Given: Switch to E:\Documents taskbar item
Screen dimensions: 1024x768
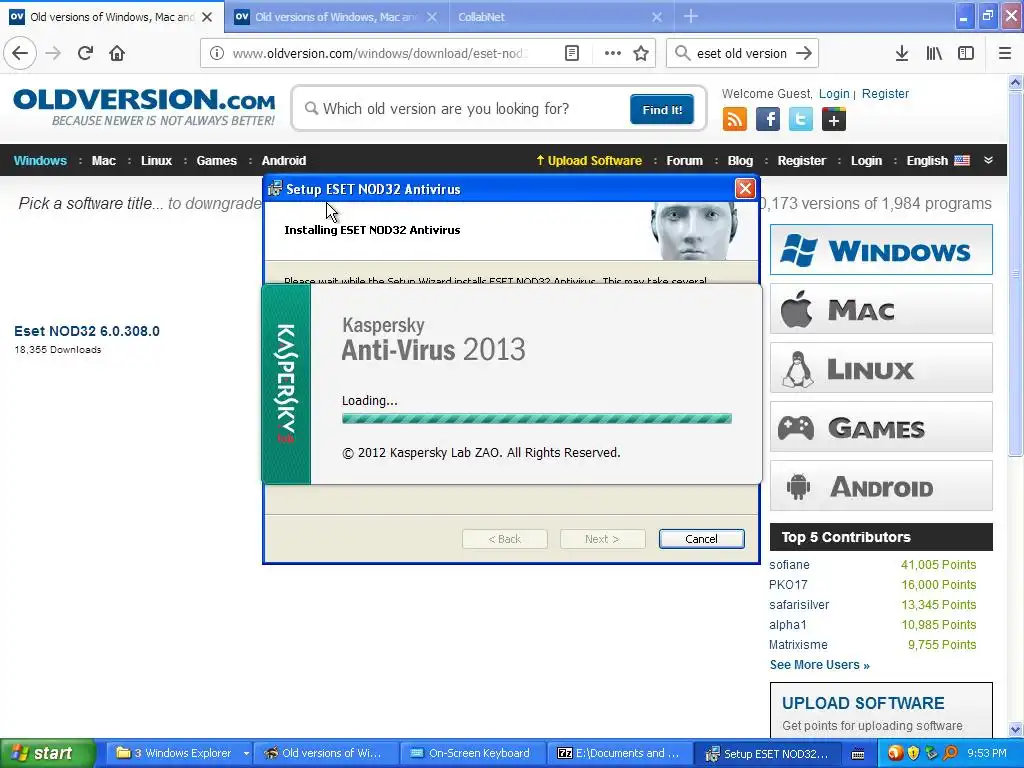Looking at the screenshot, I should click(x=619, y=753).
